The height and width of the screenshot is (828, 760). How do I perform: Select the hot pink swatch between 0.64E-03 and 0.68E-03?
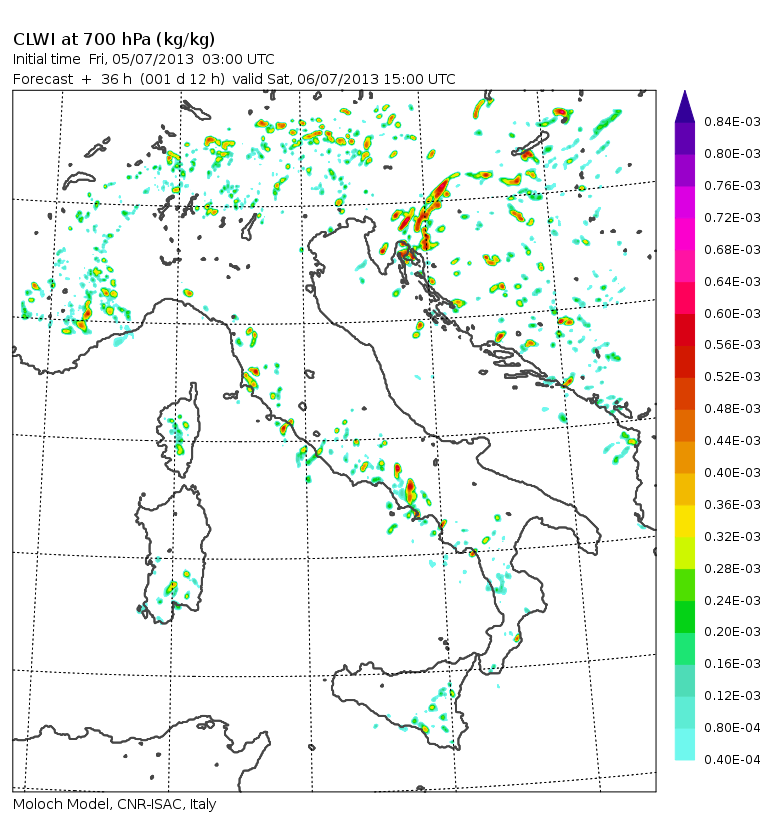685,266
